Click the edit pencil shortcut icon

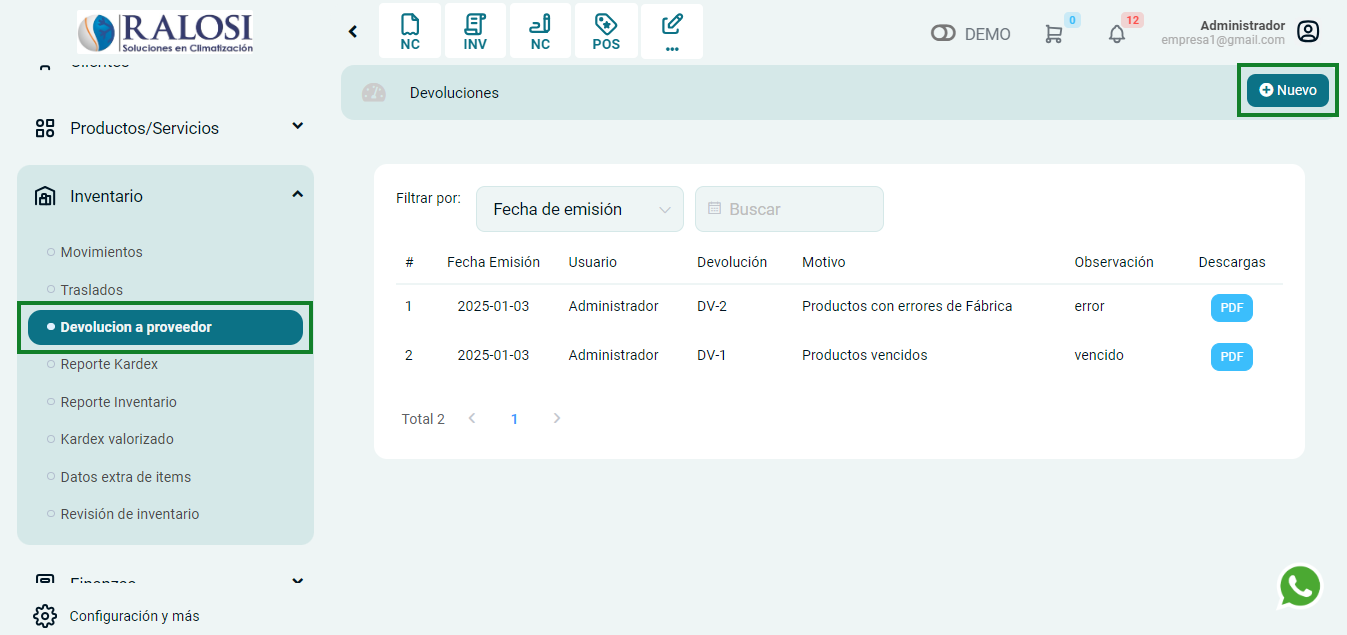pyautogui.click(x=672, y=31)
